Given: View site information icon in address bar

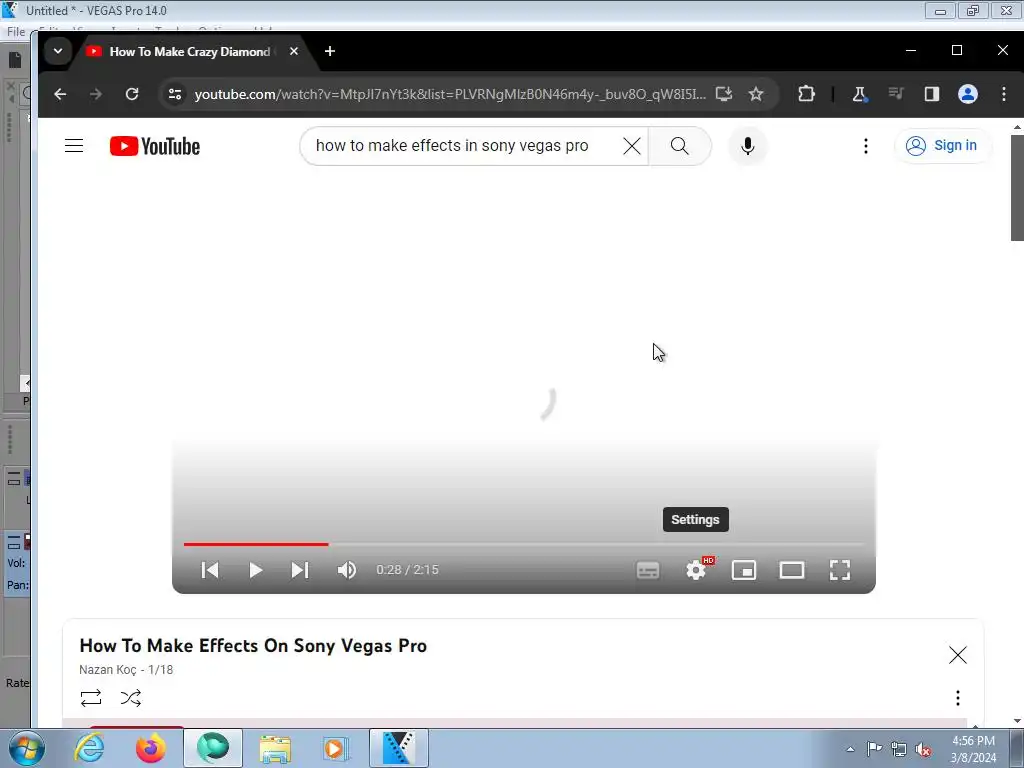Looking at the screenshot, I should pyautogui.click(x=175, y=94).
